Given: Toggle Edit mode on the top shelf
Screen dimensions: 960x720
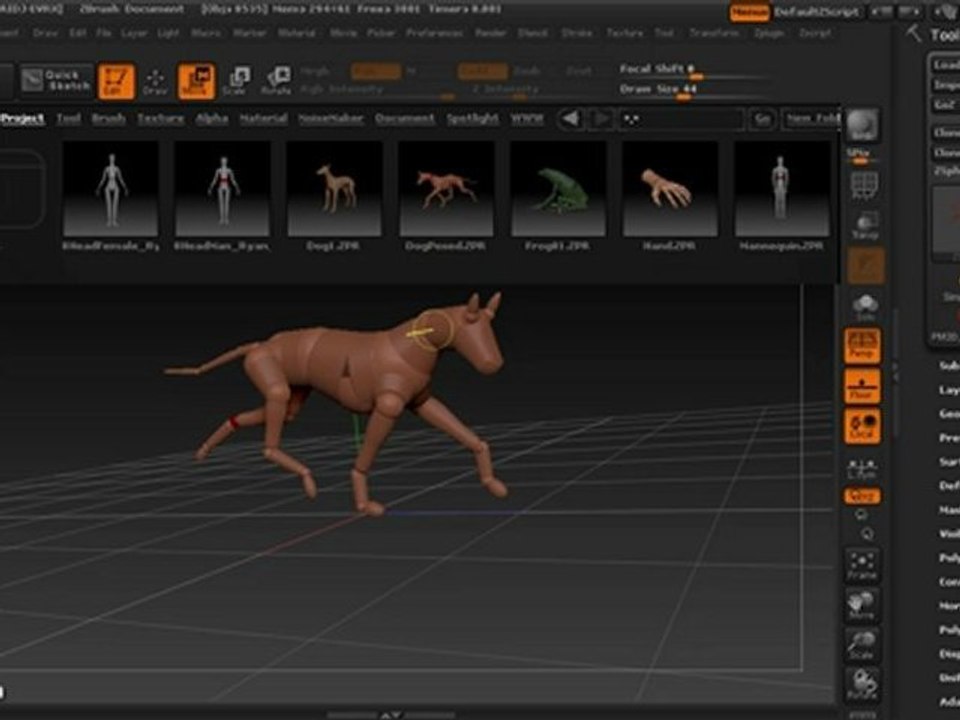Looking at the screenshot, I should [x=116, y=81].
